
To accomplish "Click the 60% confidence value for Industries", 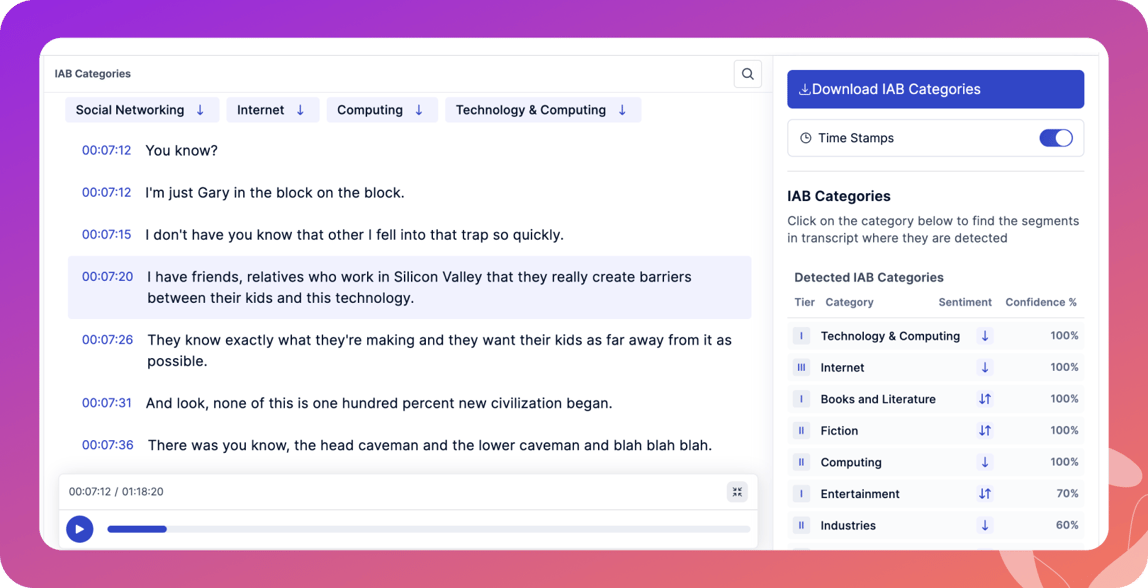I will tap(1067, 525).
